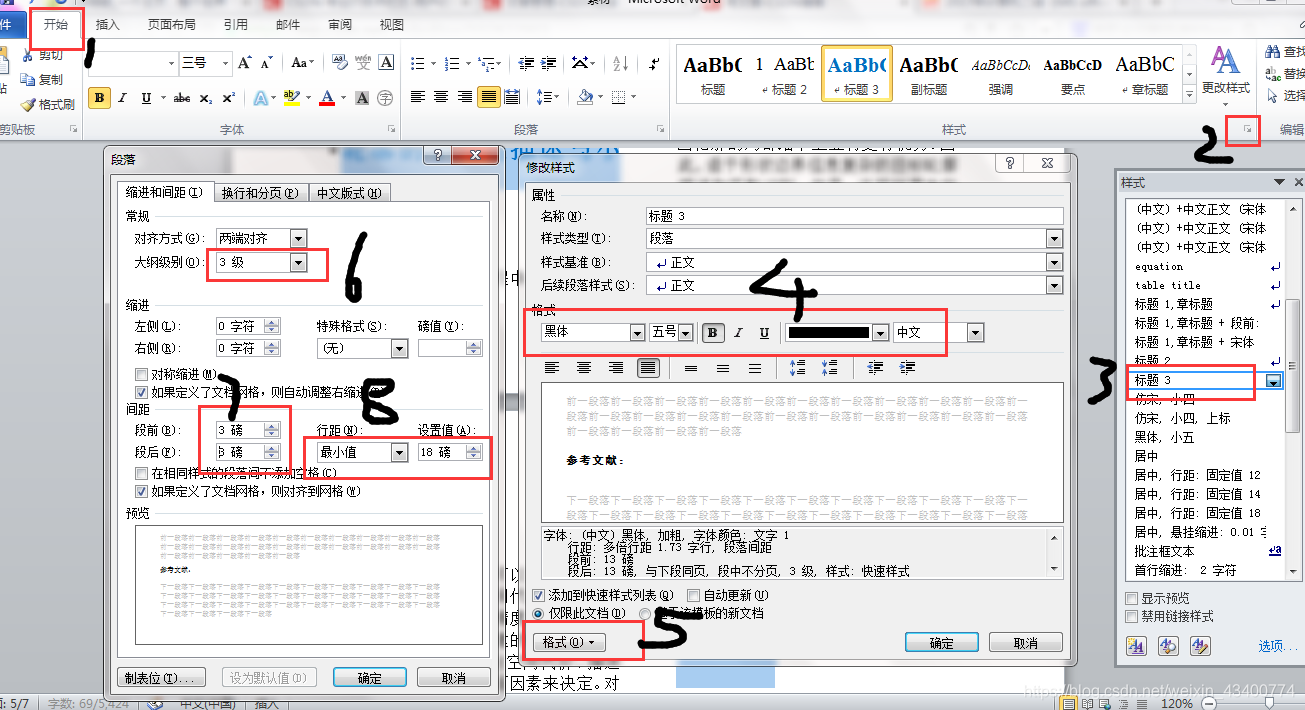Apply subscript formatting in ribbon

tap(205, 98)
